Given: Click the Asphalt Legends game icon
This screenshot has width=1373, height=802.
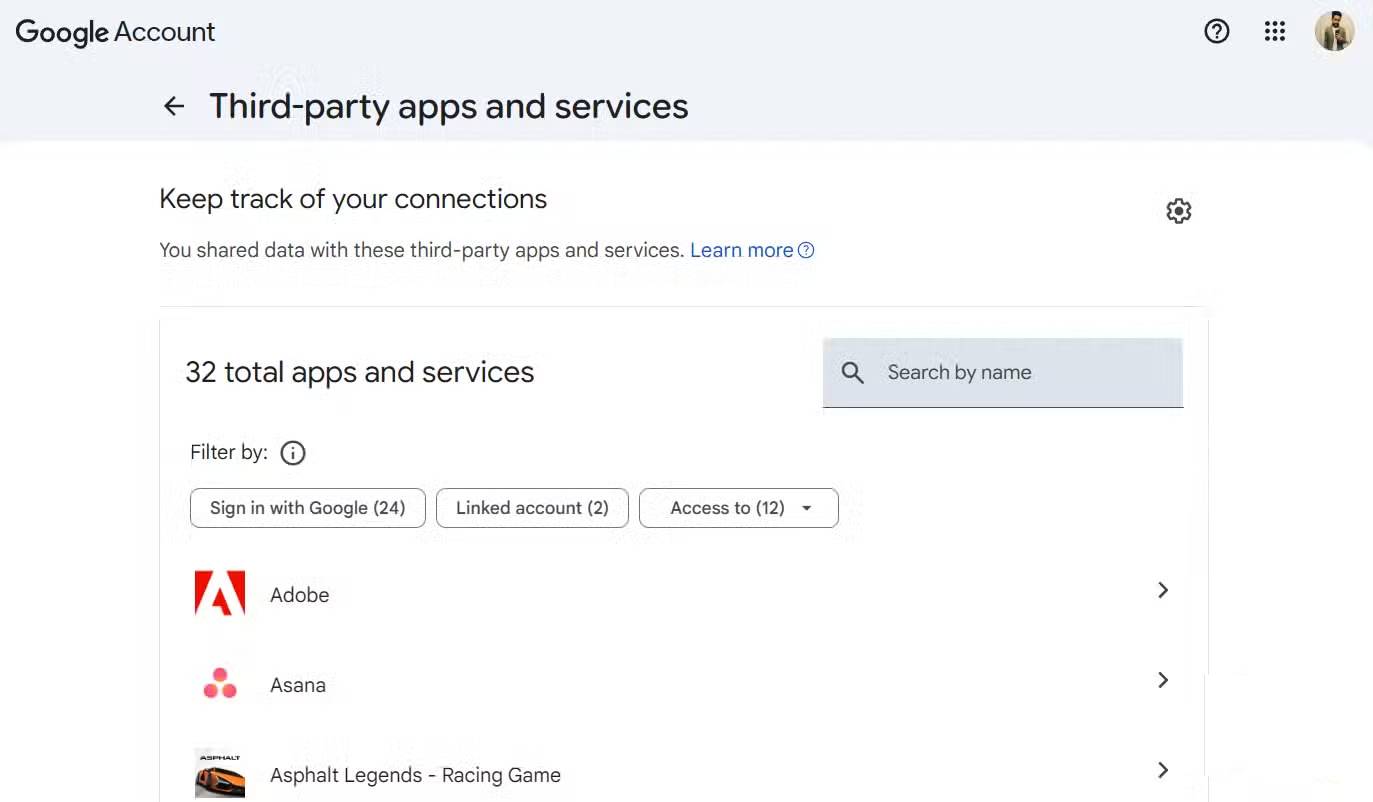Looking at the screenshot, I should point(219,772).
